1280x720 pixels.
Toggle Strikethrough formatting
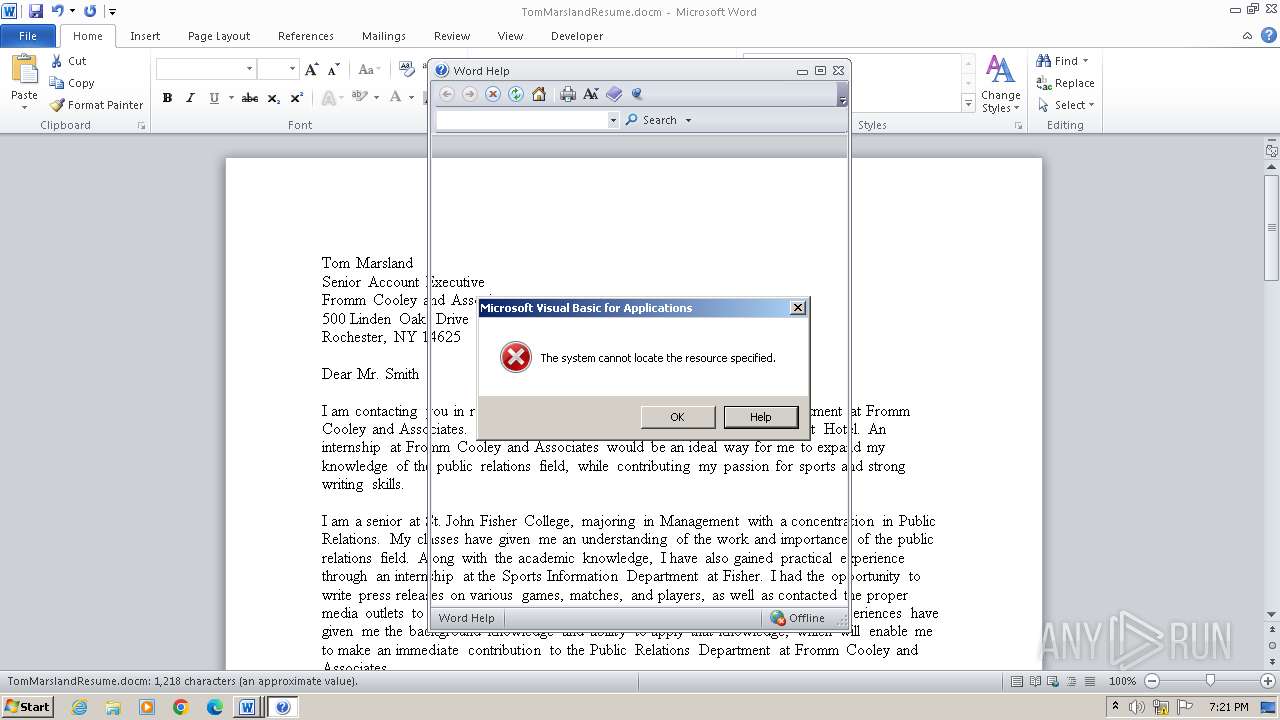pyautogui.click(x=250, y=98)
